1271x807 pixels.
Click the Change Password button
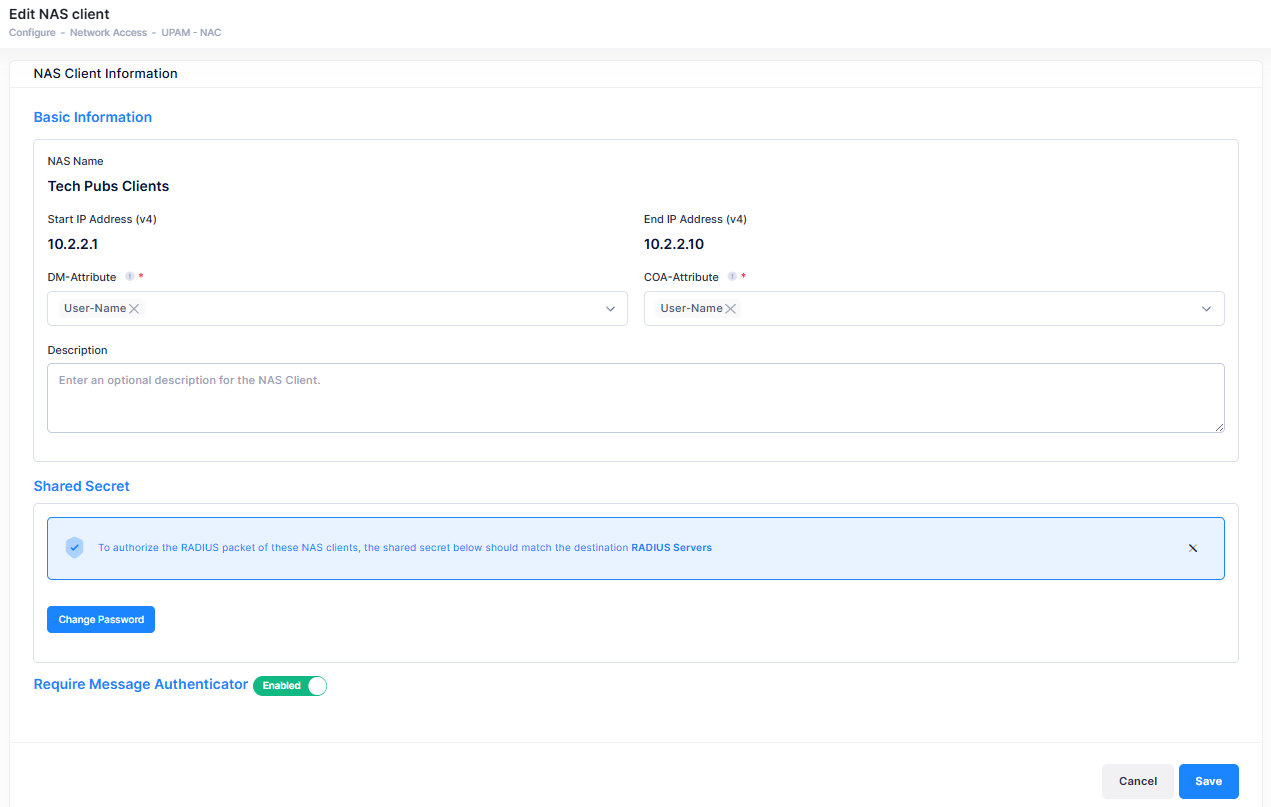coord(101,620)
